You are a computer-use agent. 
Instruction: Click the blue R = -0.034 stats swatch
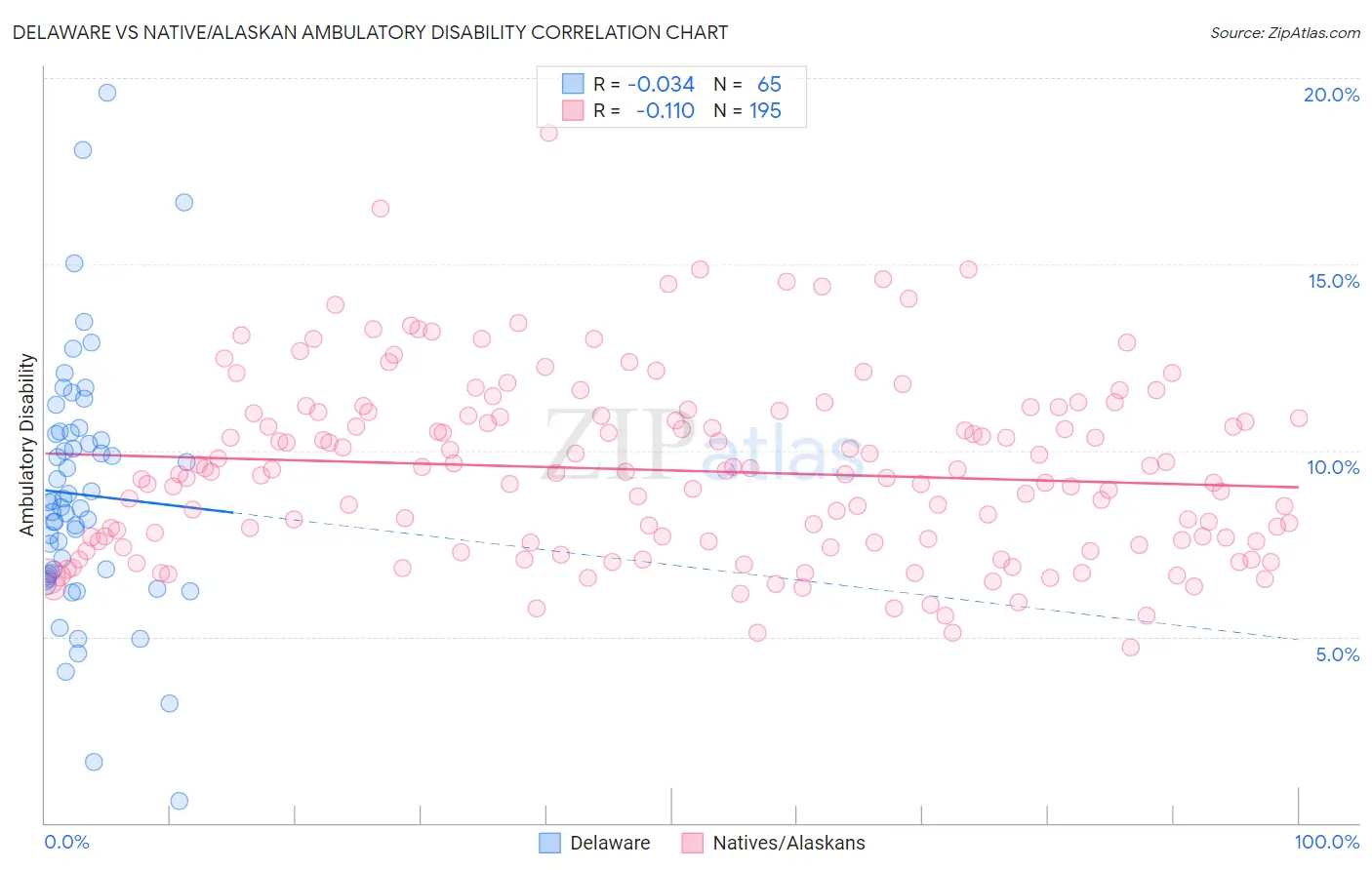coord(572,84)
